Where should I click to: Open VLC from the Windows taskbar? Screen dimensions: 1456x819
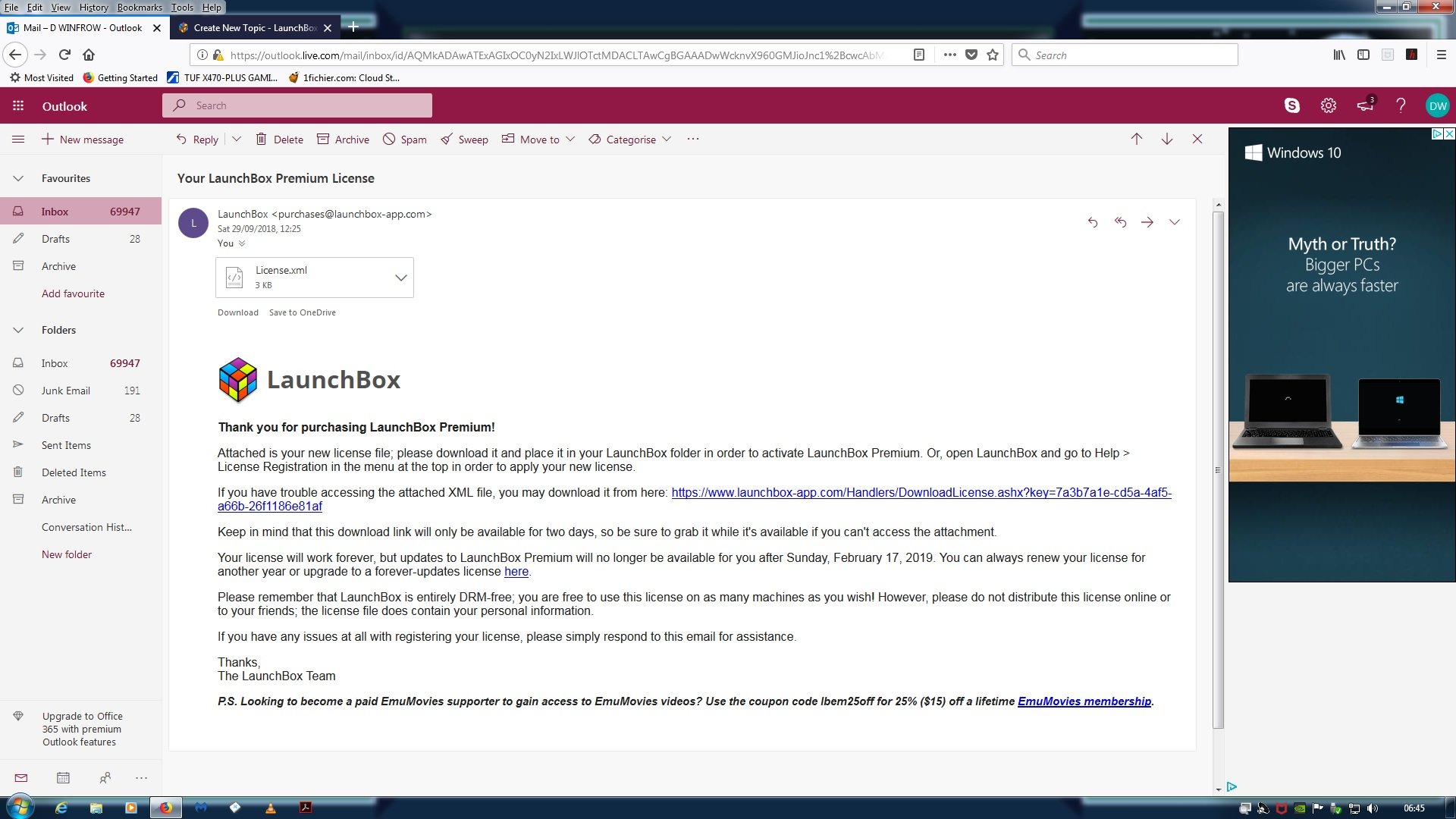point(271,808)
